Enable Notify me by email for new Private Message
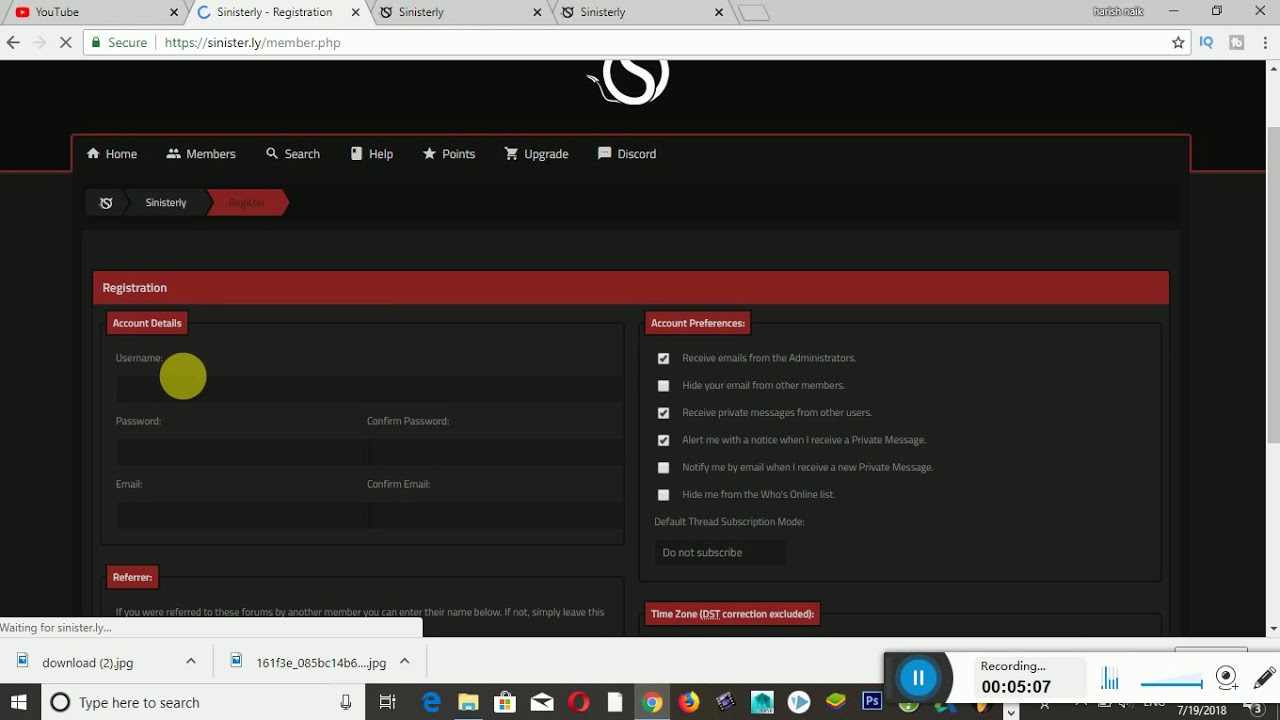 (x=663, y=467)
